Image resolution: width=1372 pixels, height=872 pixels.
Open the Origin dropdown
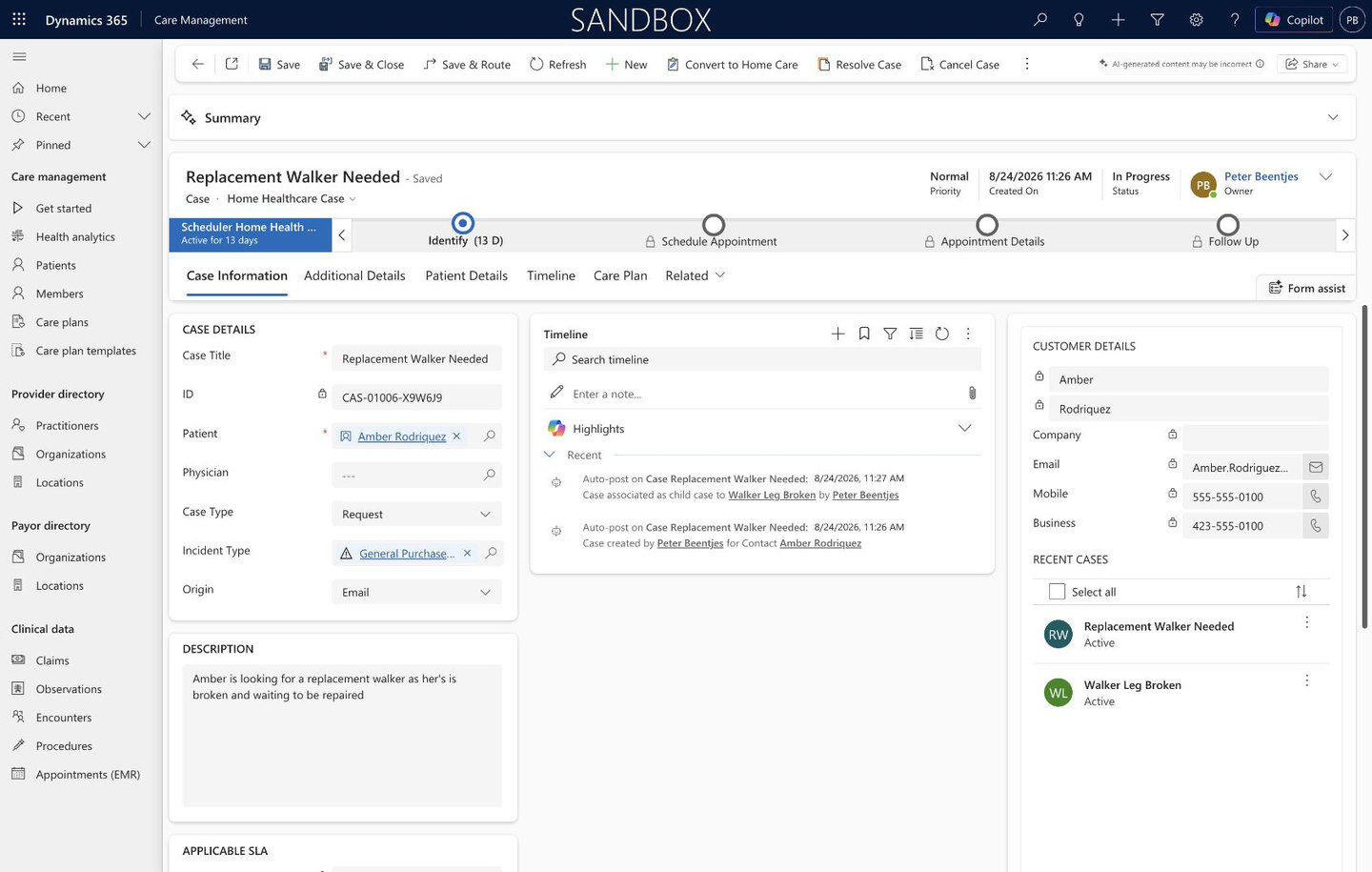[x=416, y=592]
